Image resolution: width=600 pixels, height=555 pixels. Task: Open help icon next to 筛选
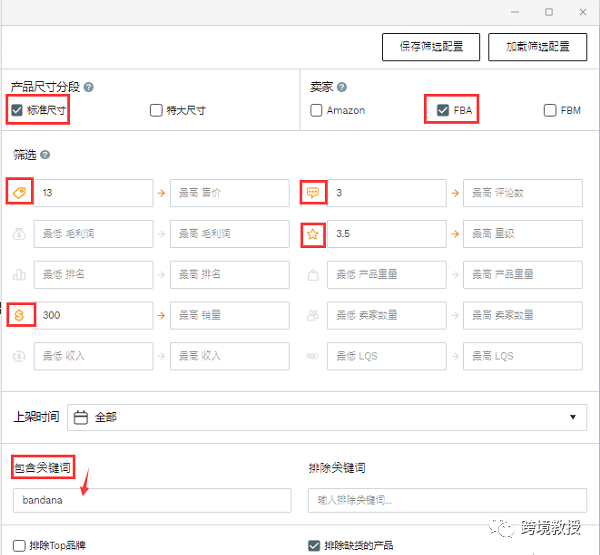click(45, 155)
